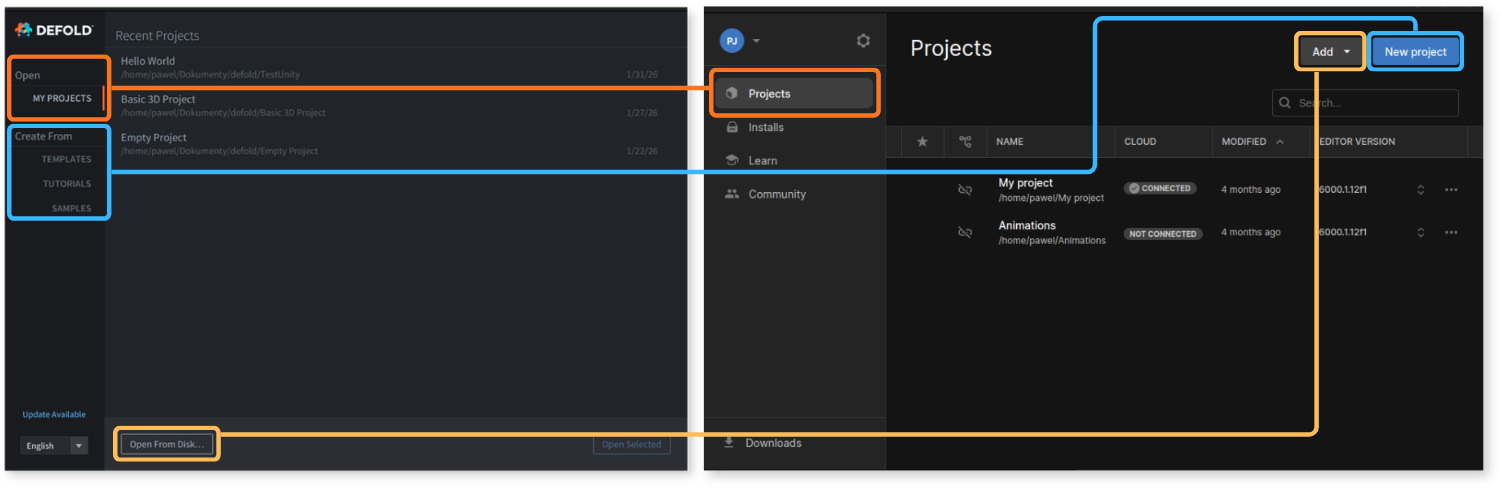Click the New project button
The height and width of the screenshot is (488, 1500).
(1415, 52)
